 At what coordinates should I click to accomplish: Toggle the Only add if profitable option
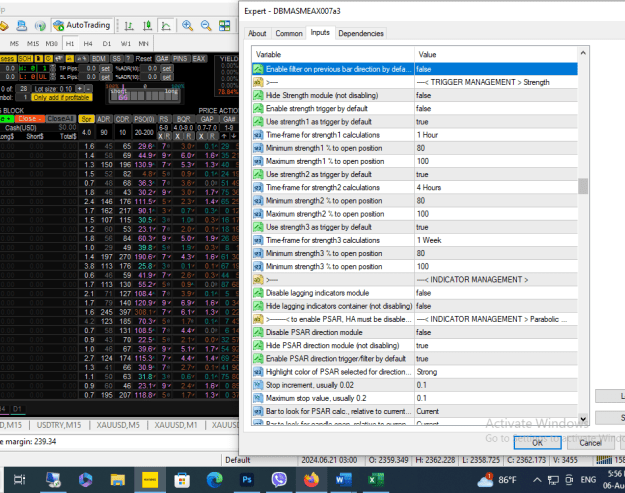[62, 98]
